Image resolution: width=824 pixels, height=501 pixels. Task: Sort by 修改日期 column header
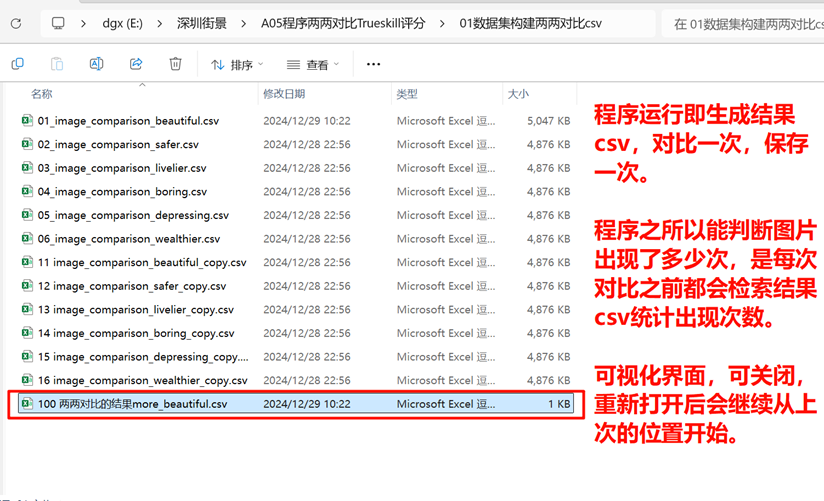click(284, 94)
